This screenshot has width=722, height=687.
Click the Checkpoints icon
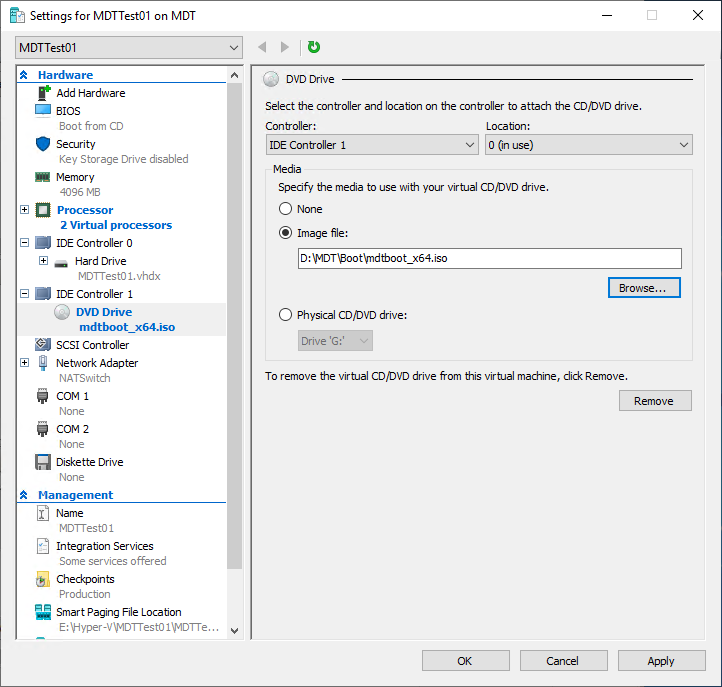pos(43,579)
